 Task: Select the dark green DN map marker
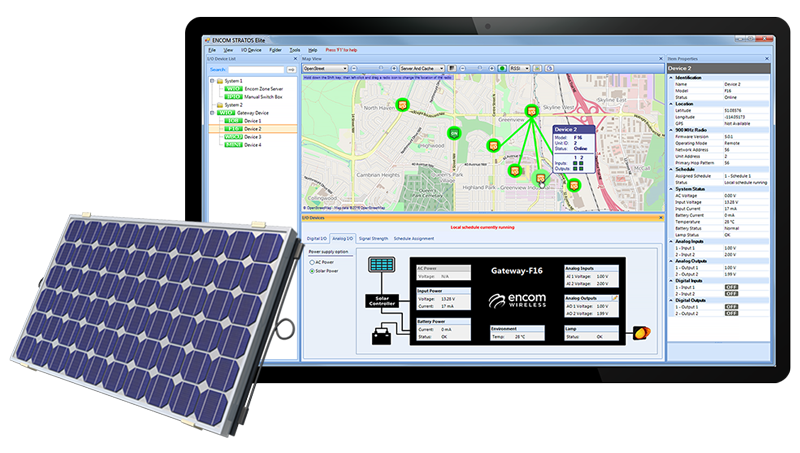coord(454,134)
